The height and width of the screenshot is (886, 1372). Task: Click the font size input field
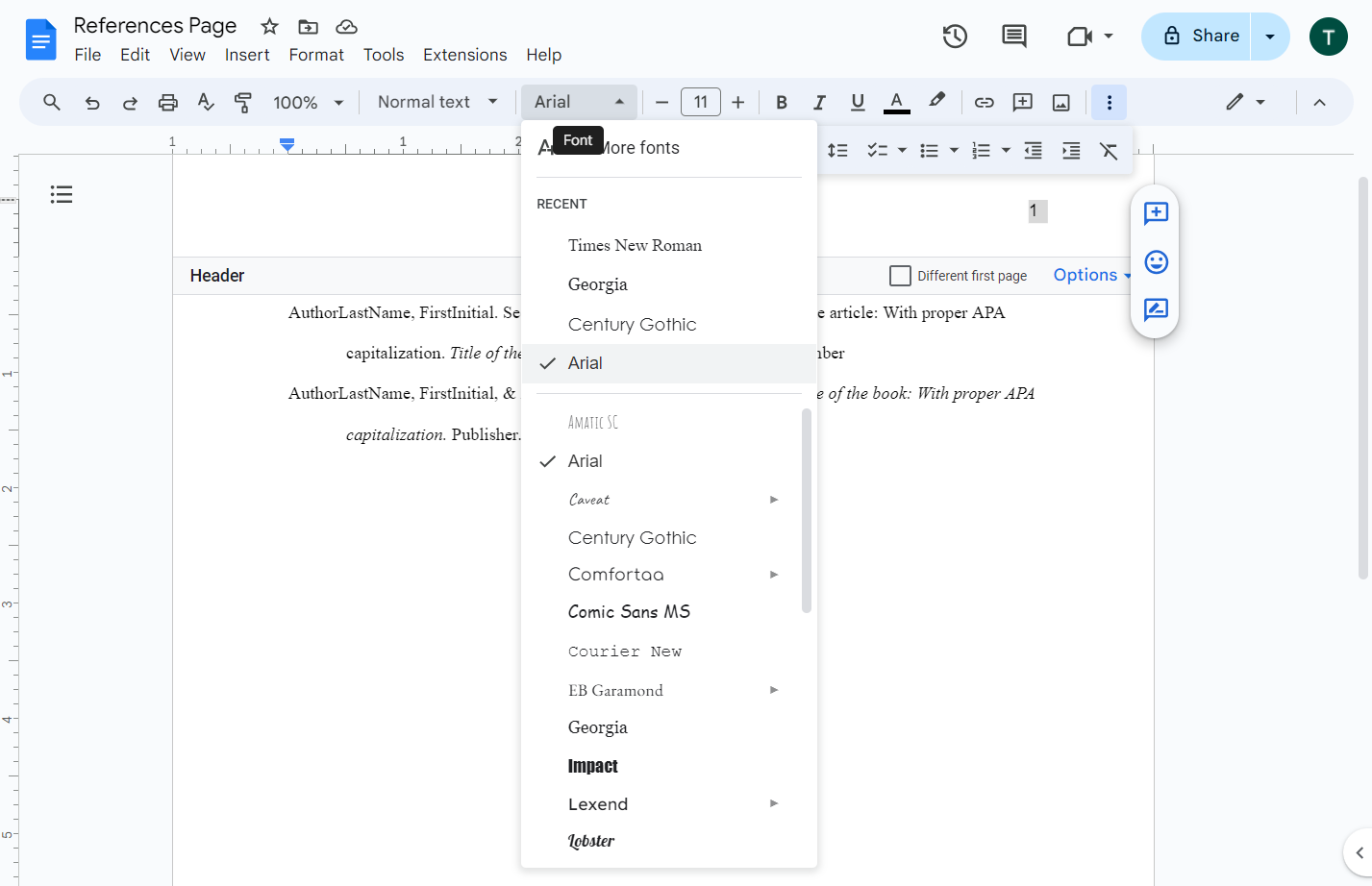[701, 102]
